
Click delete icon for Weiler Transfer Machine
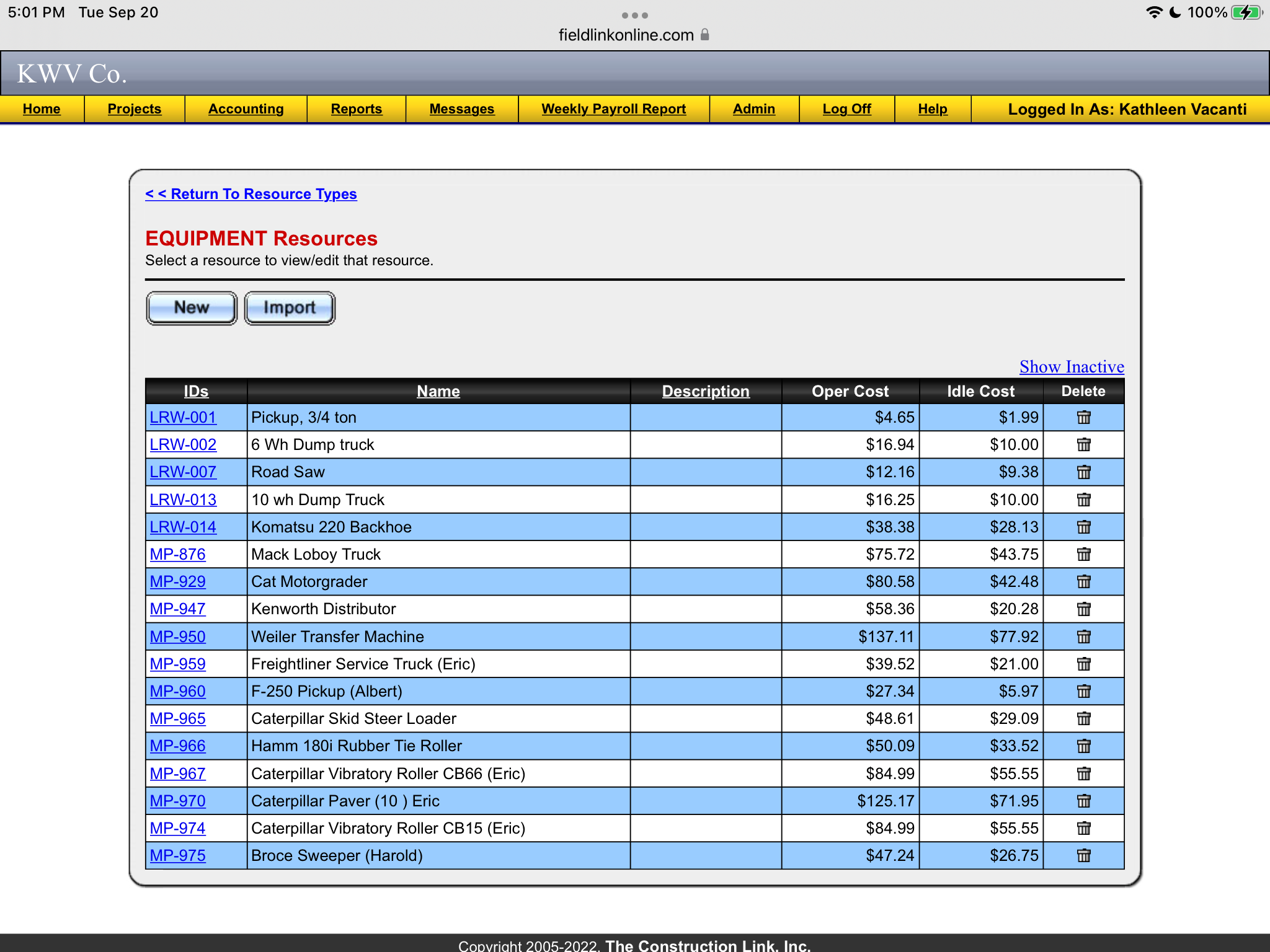click(1083, 636)
